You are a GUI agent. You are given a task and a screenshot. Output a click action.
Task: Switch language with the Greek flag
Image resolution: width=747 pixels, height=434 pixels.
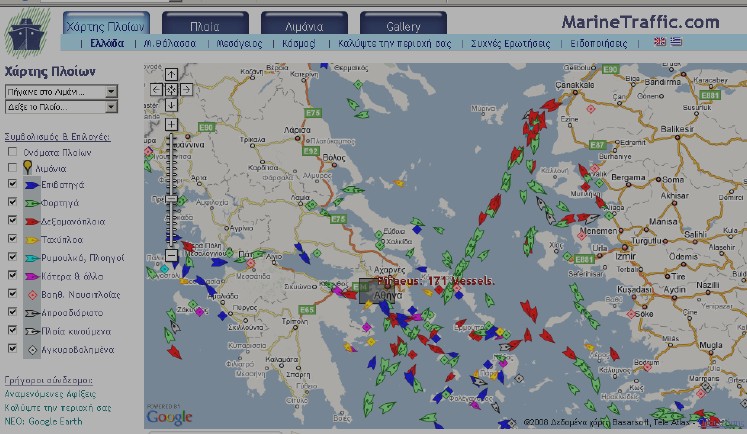click(676, 42)
